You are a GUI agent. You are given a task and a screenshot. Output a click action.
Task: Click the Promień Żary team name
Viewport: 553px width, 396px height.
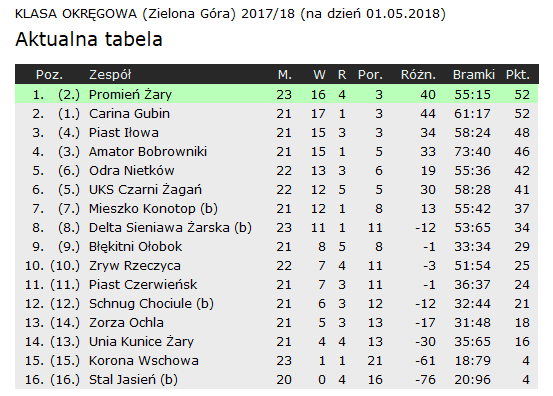point(130,95)
